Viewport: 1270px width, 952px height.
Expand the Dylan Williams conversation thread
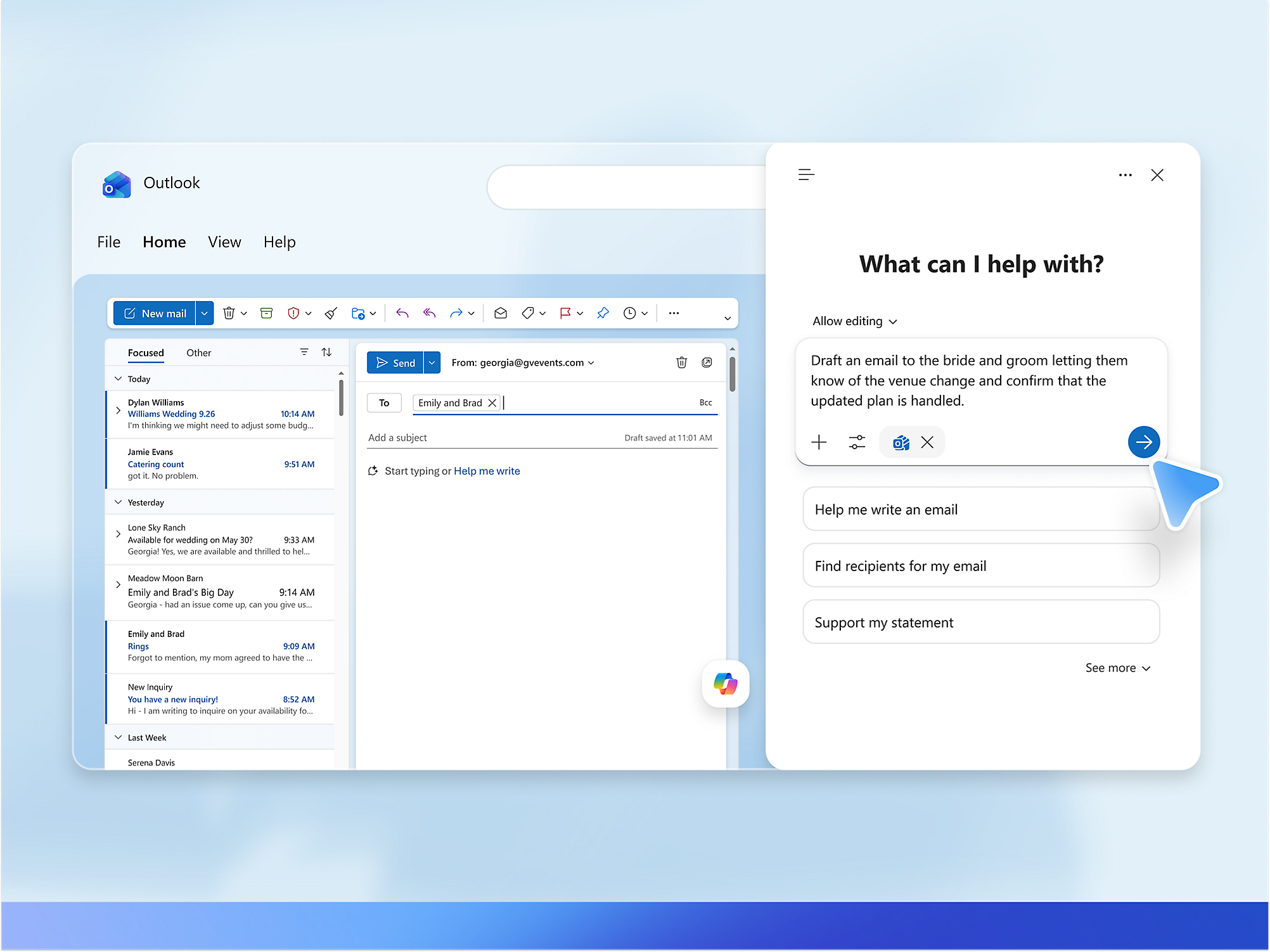[119, 411]
